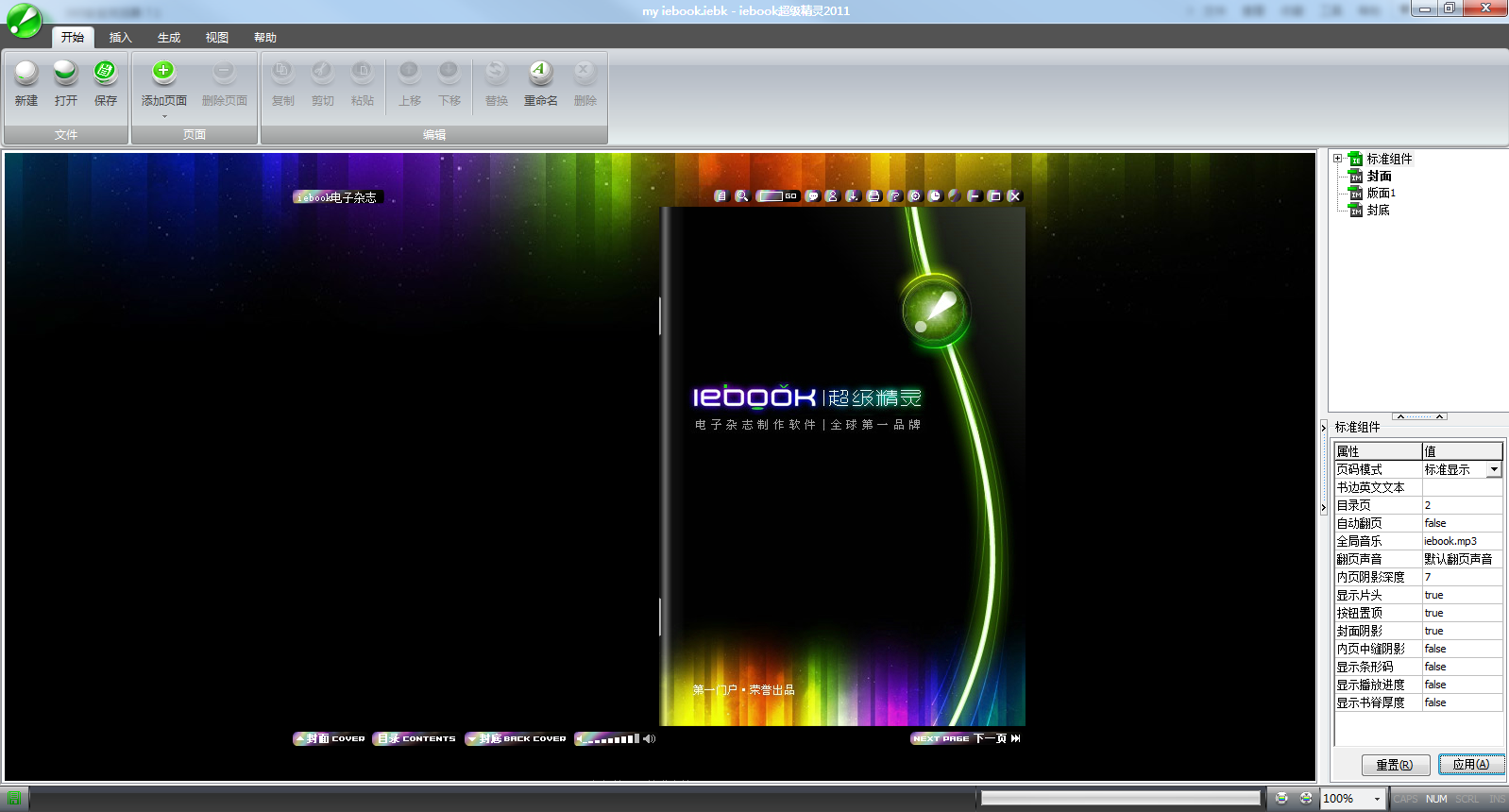The image size is (1509, 812).
Task: Switch to the 生成 ribbon tab
Action: coord(169,38)
